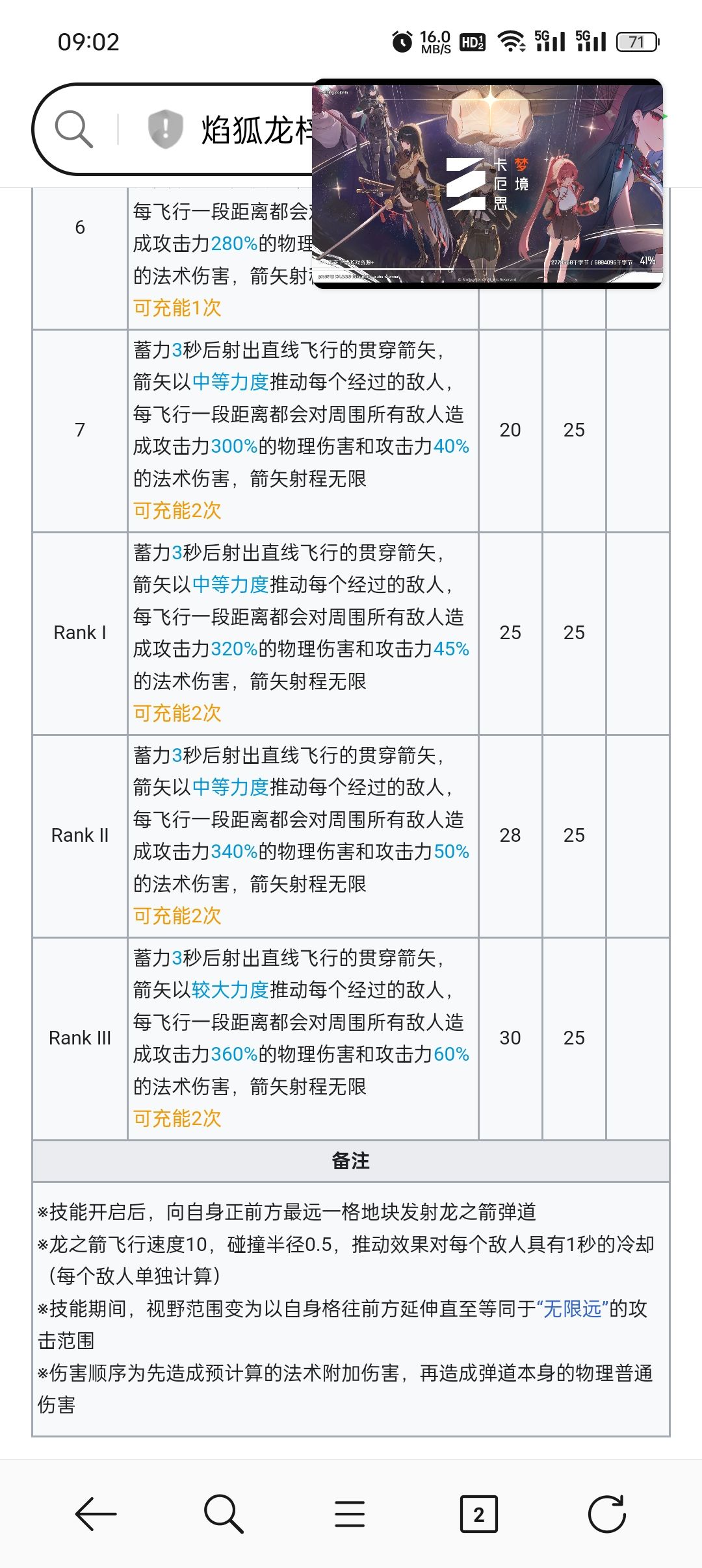Click 中等力度 link in level 7 row
The height and width of the screenshot is (1568, 702).
pyautogui.click(x=230, y=382)
